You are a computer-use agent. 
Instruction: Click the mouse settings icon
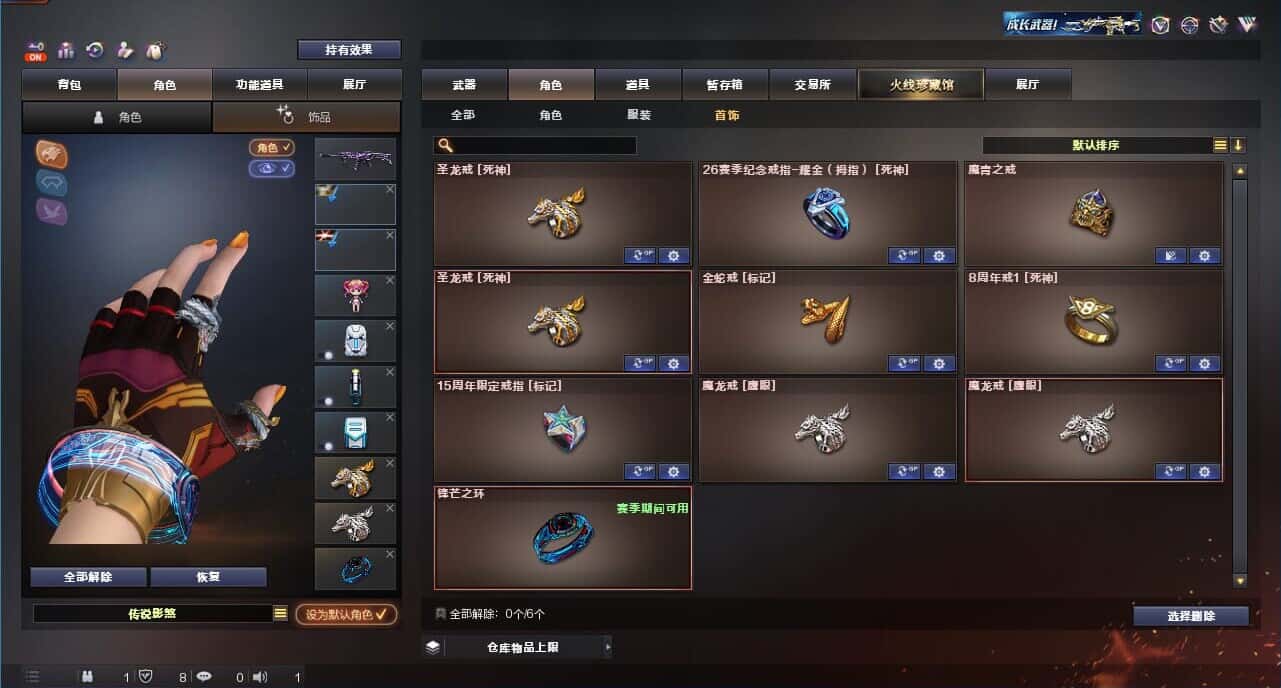(x=155, y=50)
